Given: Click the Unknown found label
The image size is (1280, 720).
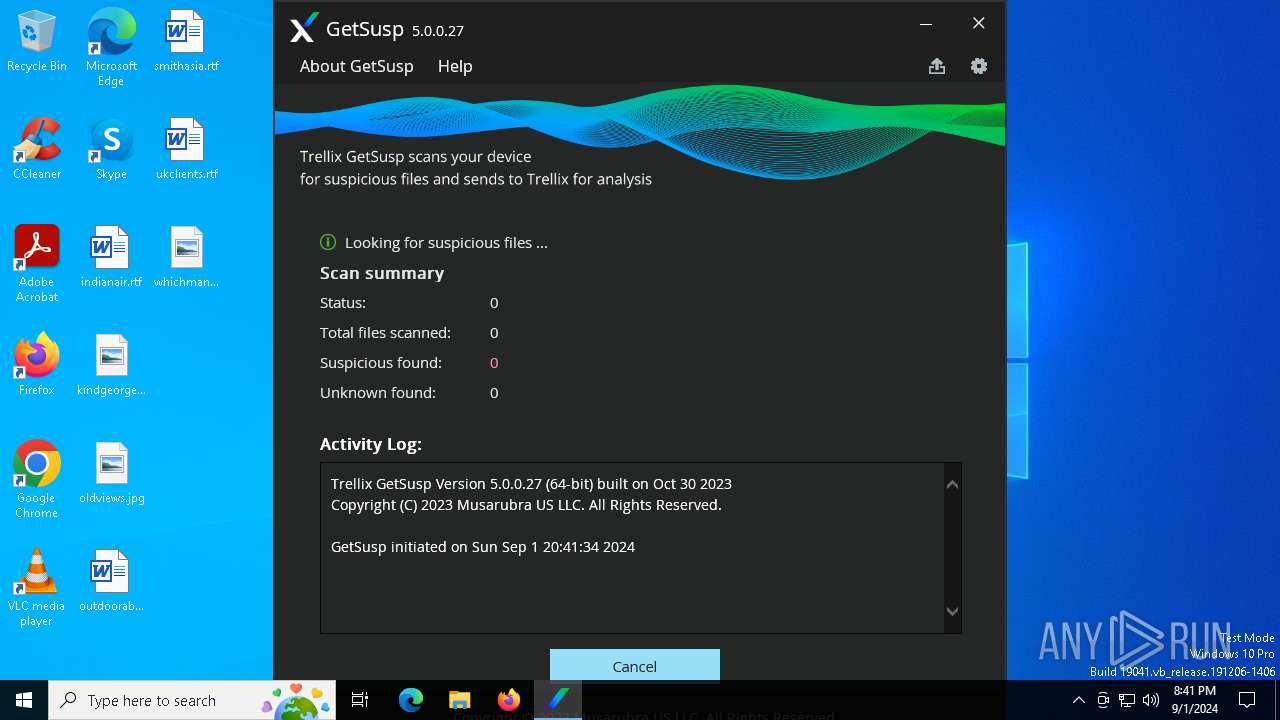Looking at the screenshot, I should tap(378, 392).
